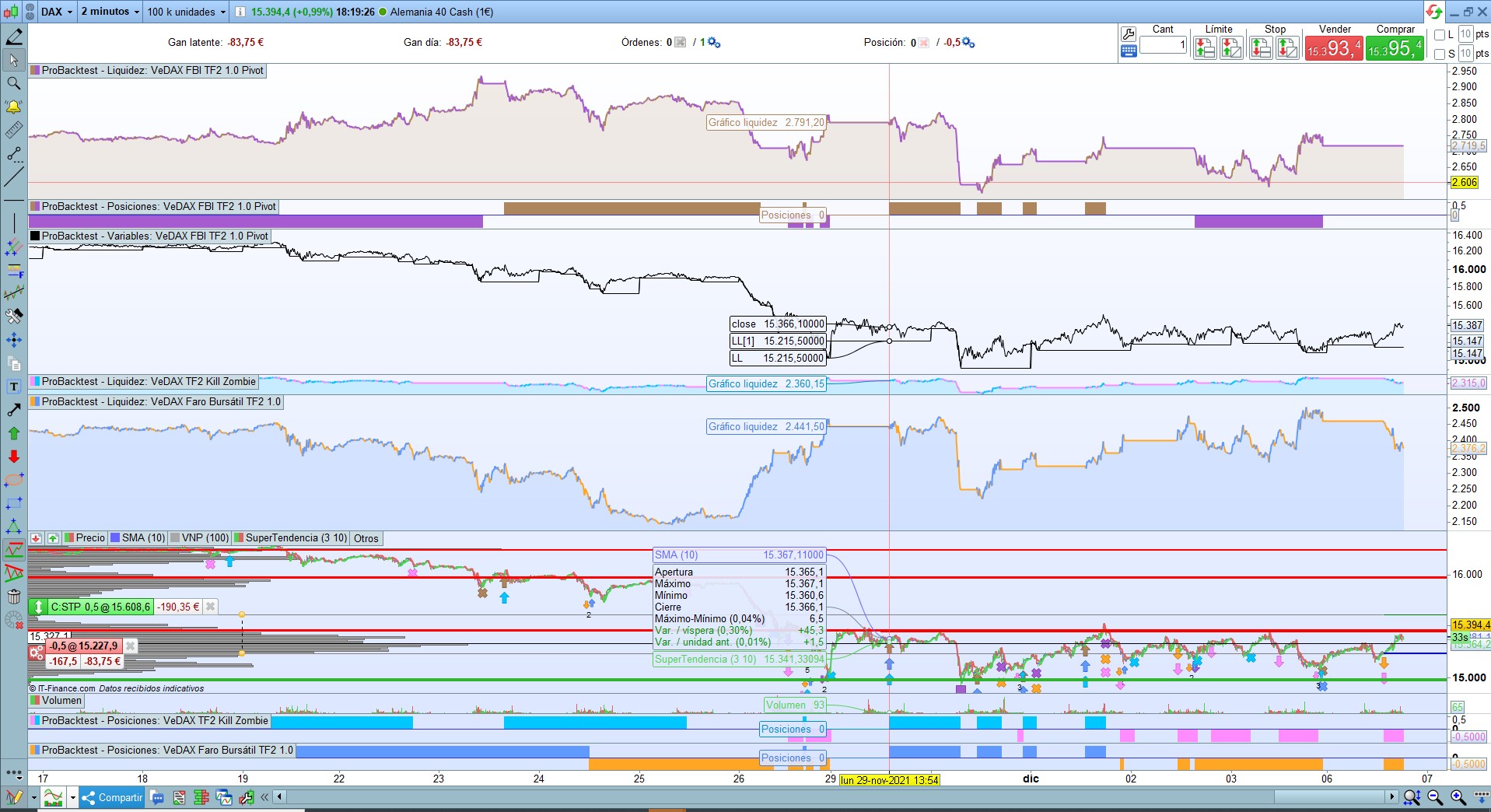Pick the text annotation tool
Screen dimensions: 1491x812
point(14,387)
